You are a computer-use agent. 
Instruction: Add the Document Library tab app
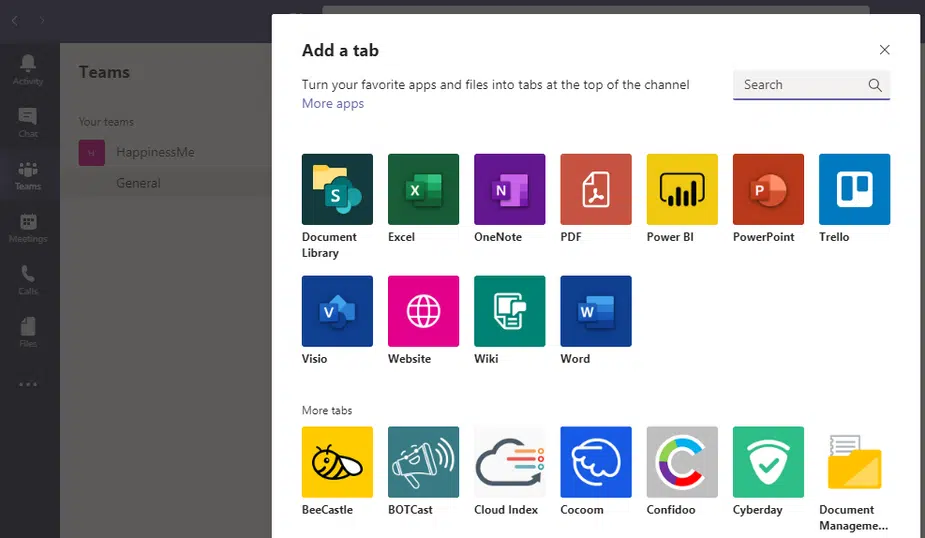pos(337,189)
